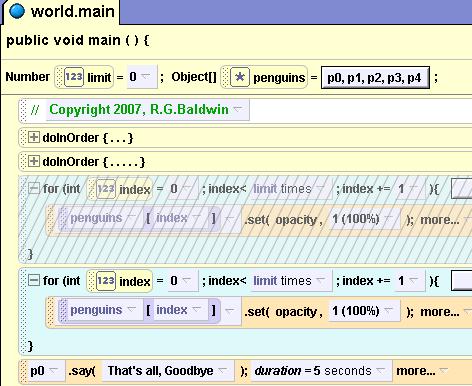Image resolution: width=472 pixels, height=386 pixels.
Task: Open opacity 1 (100%) dropdown in disabled loop
Action: pyautogui.click(x=364, y=219)
